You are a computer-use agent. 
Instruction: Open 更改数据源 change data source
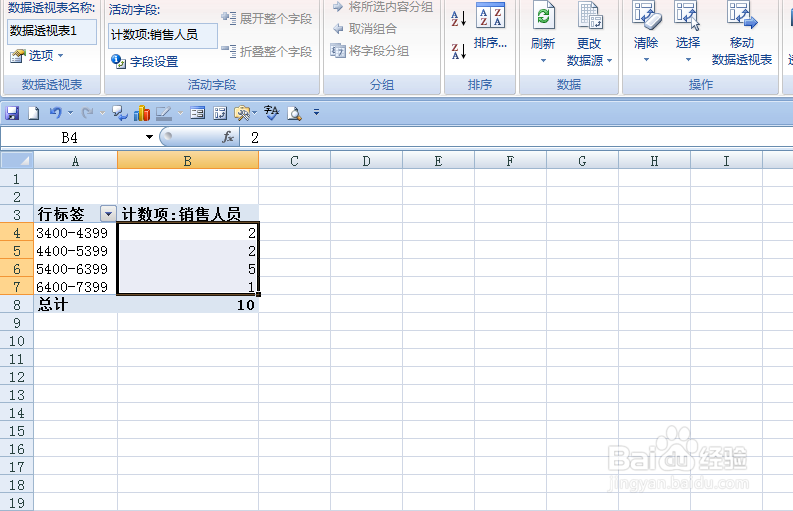point(589,34)
